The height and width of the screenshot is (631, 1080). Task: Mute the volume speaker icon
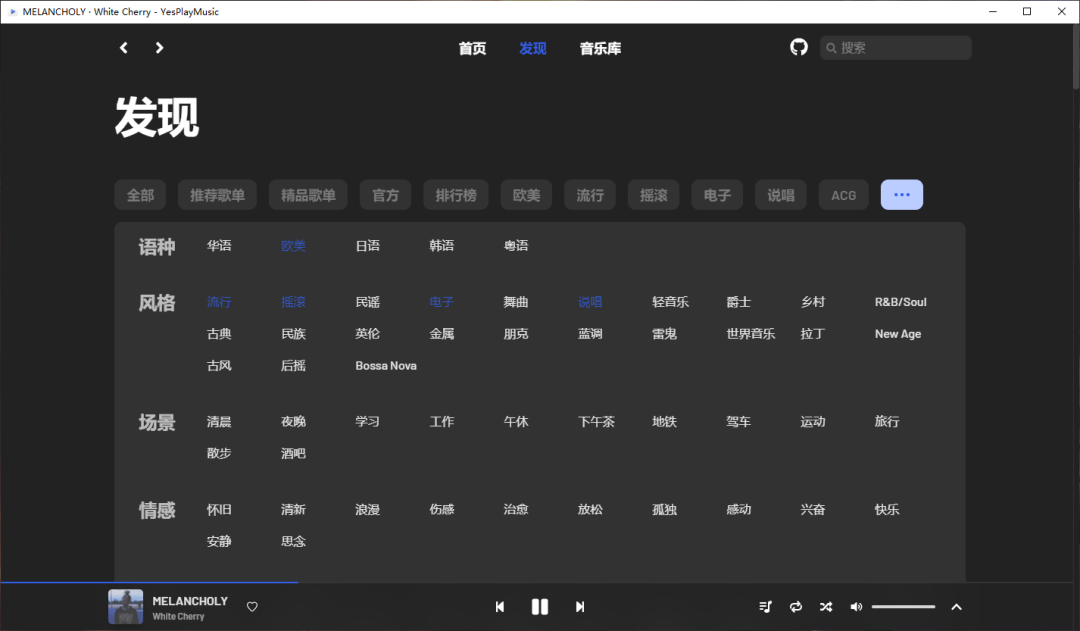click(x=856, y=607)
